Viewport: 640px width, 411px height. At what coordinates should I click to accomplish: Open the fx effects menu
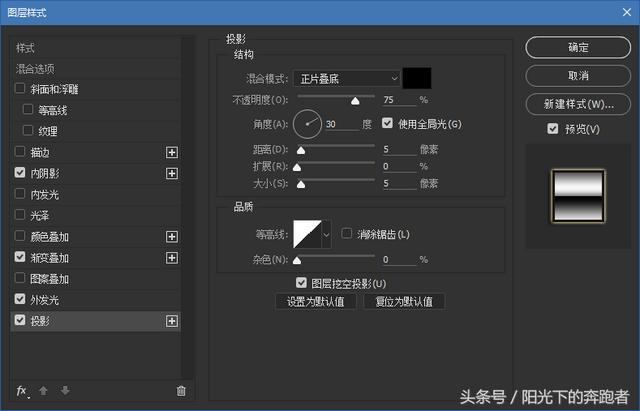click(x=22, y=391)
